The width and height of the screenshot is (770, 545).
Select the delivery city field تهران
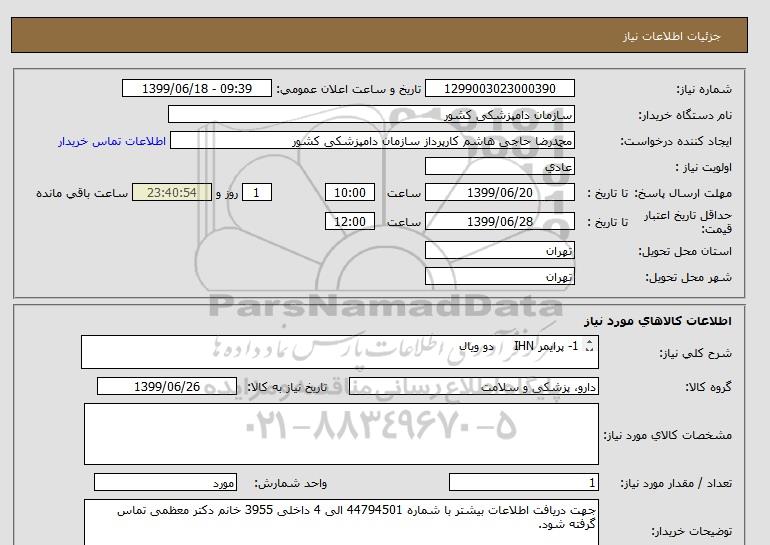click(x=499, y=276)
